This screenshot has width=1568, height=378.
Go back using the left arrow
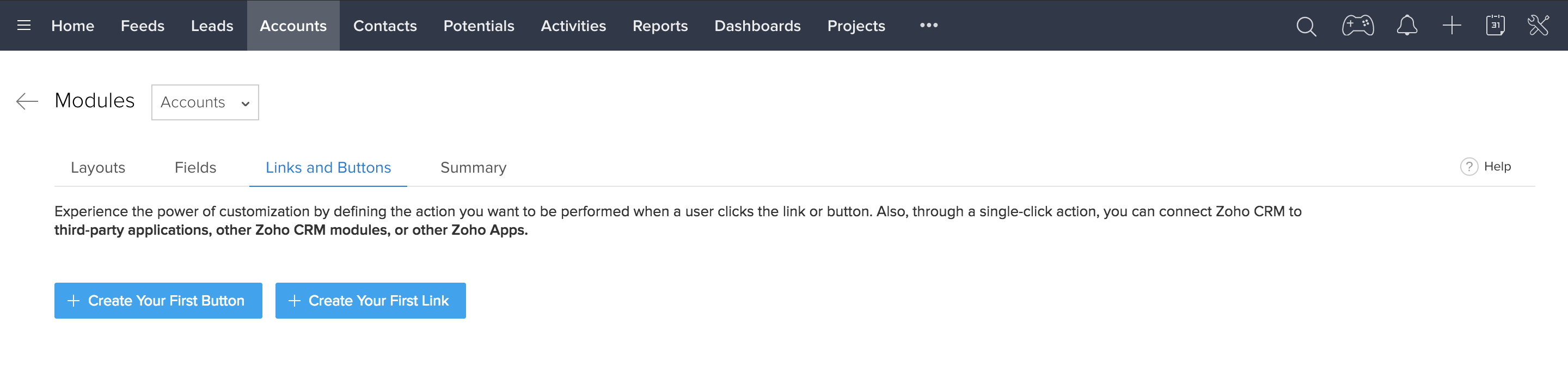click(27, 101)
